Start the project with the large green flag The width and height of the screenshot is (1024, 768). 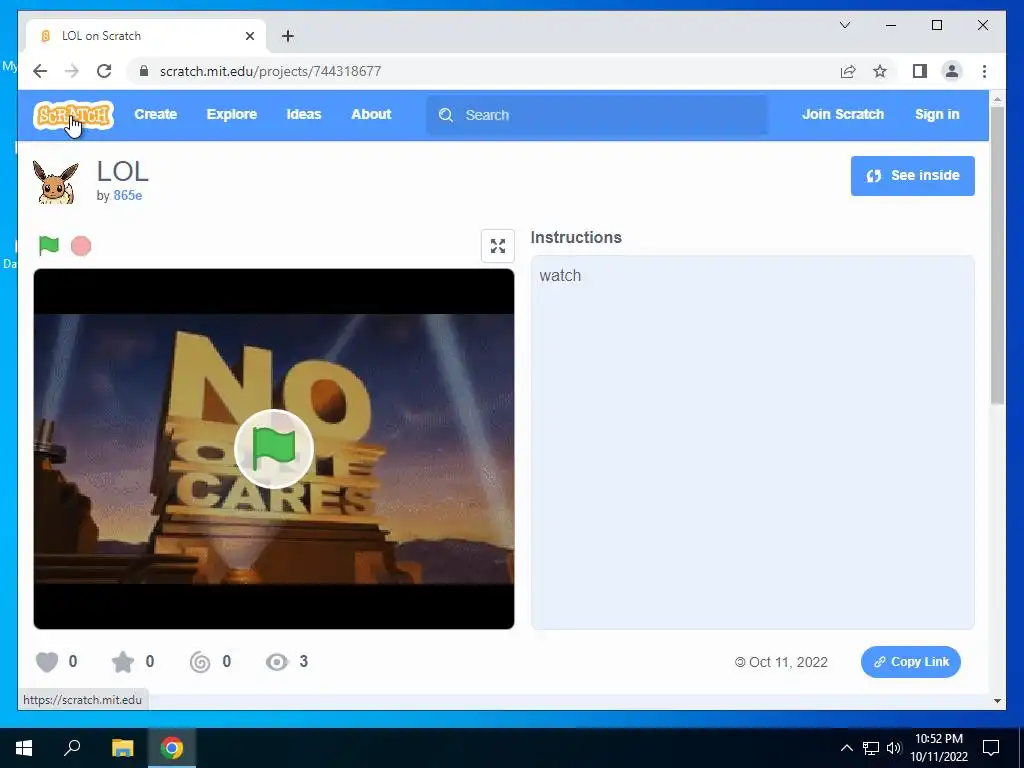tap(274, 449)
